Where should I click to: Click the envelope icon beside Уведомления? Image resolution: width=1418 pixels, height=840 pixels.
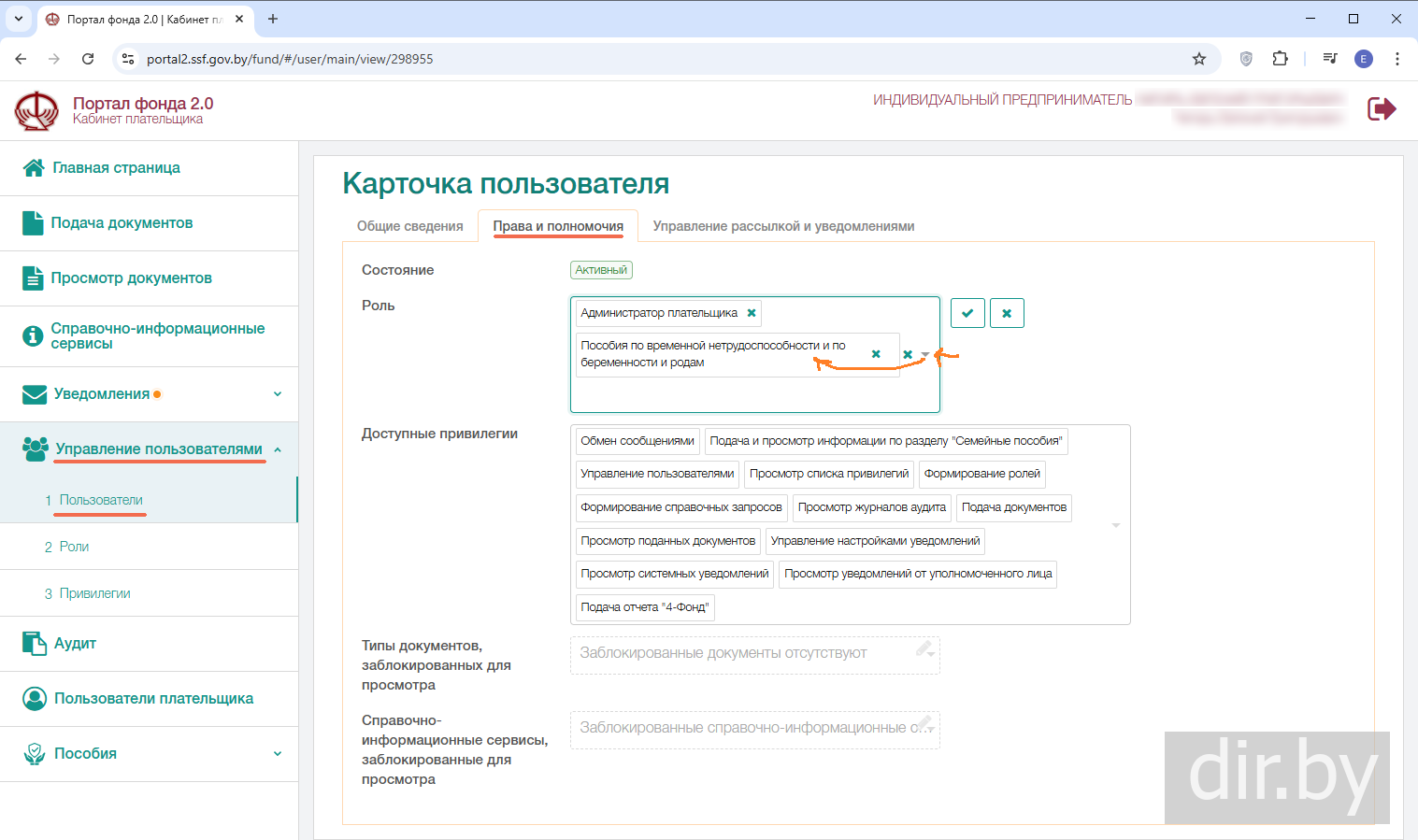point(35,394)
